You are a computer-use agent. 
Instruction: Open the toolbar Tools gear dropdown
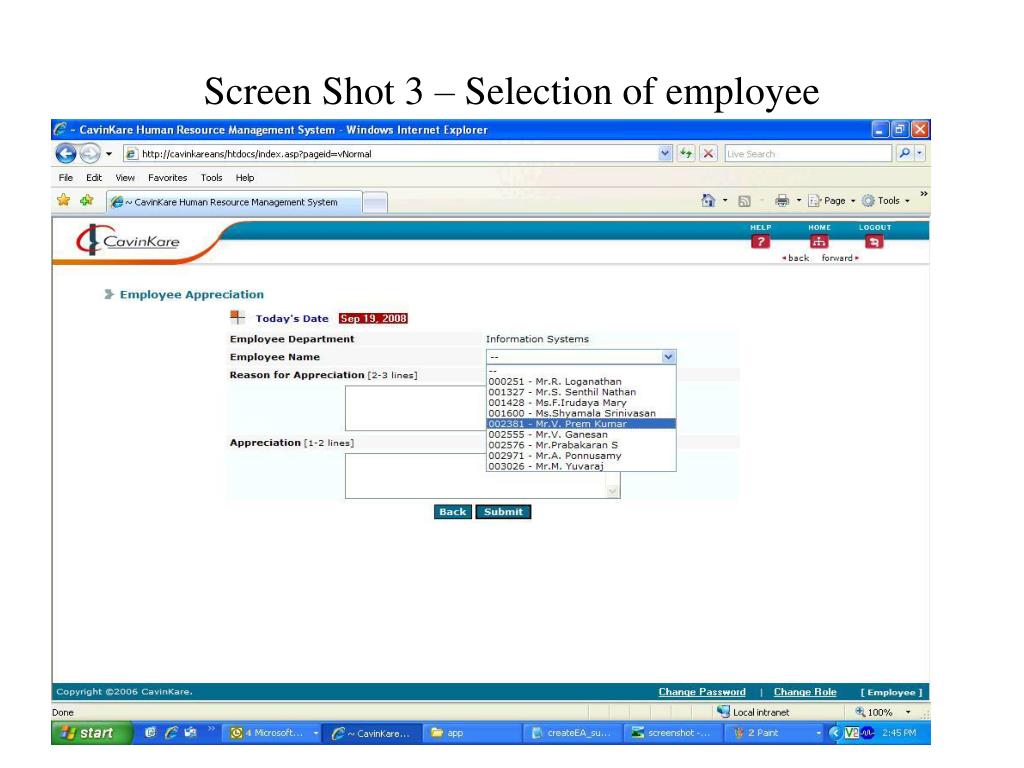[886, 201]
